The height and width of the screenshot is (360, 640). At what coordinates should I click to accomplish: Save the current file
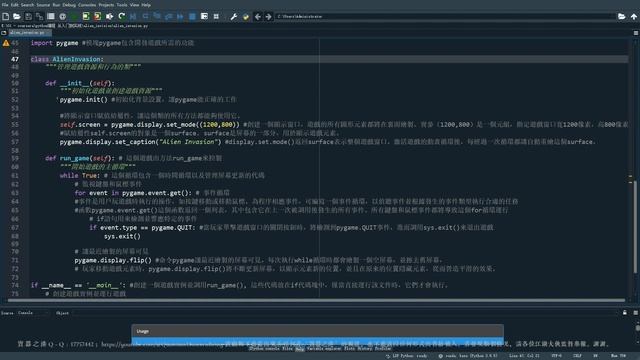pyautogui.click(x=28, y=16)
